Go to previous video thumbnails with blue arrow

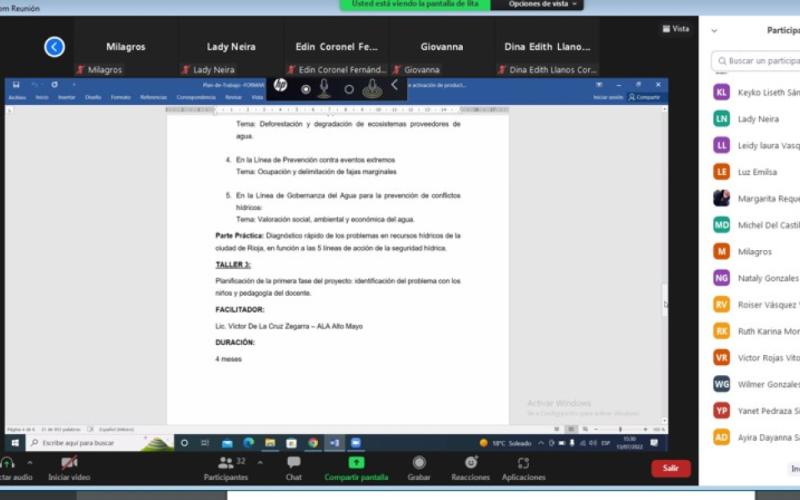tap(54, 47)
